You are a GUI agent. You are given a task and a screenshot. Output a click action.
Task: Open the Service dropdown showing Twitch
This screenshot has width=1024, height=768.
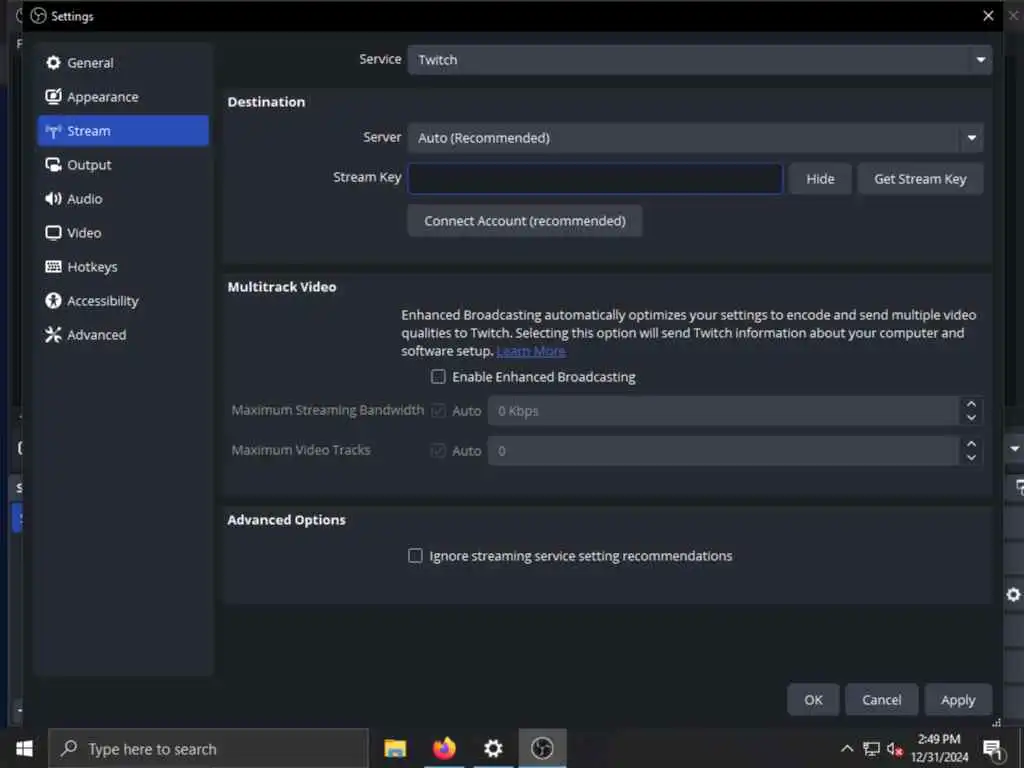pos(700,59)
